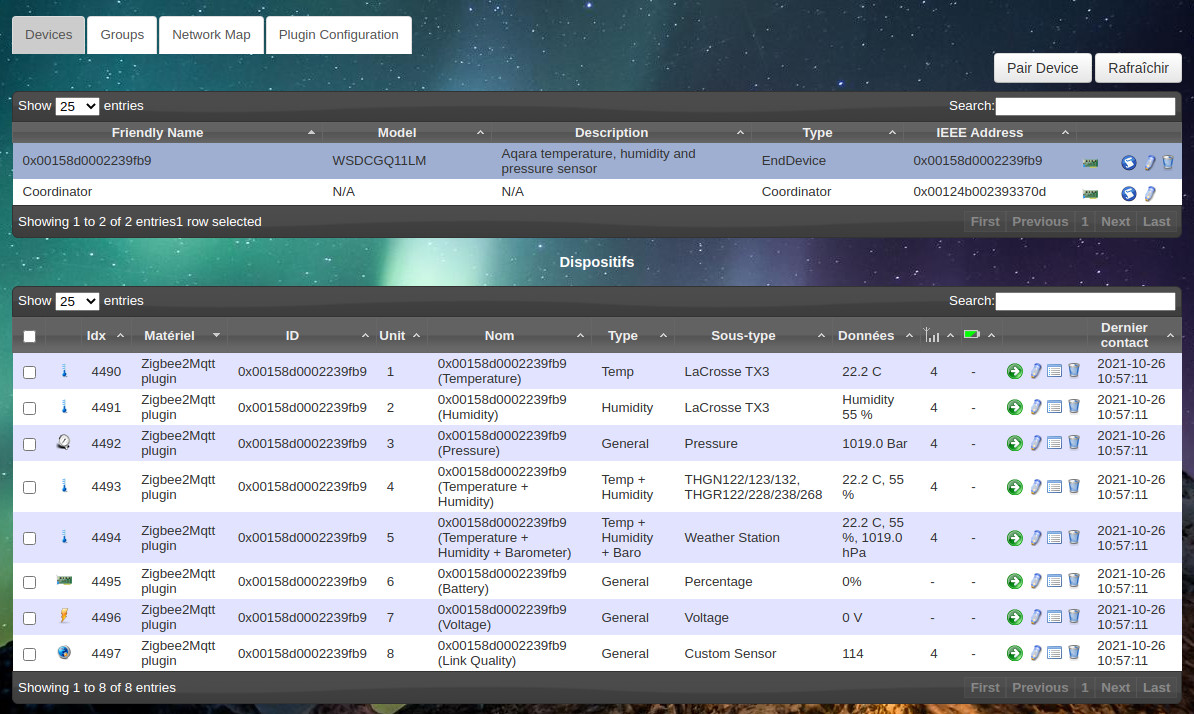This screenshot has height=714, width=1194.
Task: Tick the checkbox for device 4490
Action: pyautogui.click(x=29, y=372)
